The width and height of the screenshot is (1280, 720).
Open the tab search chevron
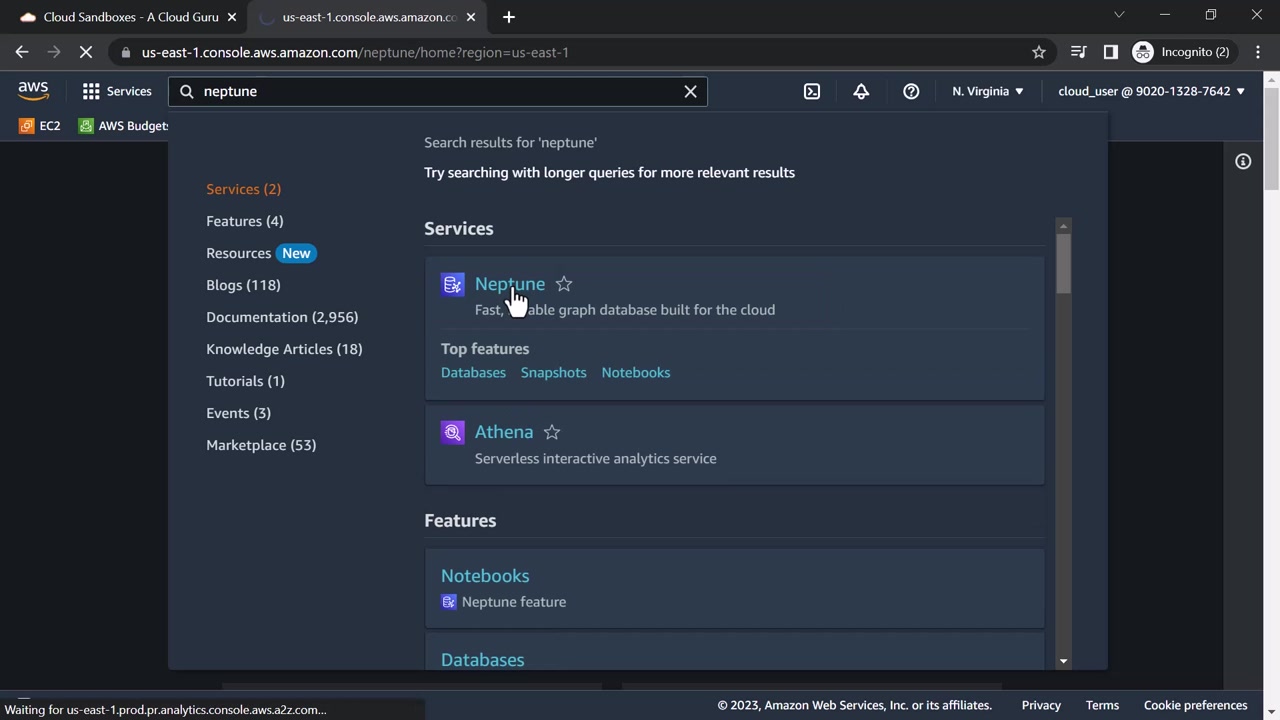(1119, 15)
